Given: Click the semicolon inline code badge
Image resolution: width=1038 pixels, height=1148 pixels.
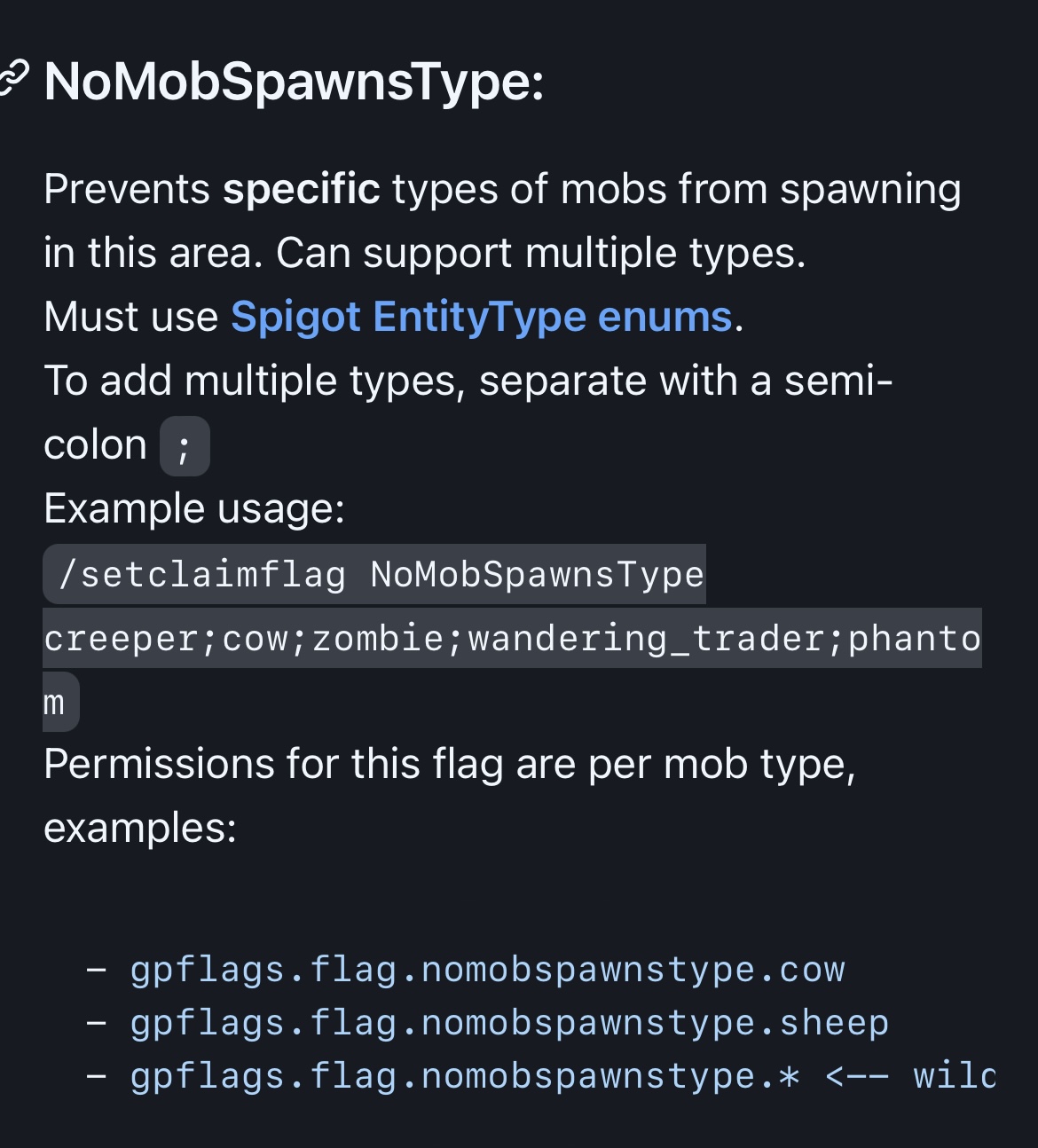Looking at the screenshot, I should click(185, 446).
